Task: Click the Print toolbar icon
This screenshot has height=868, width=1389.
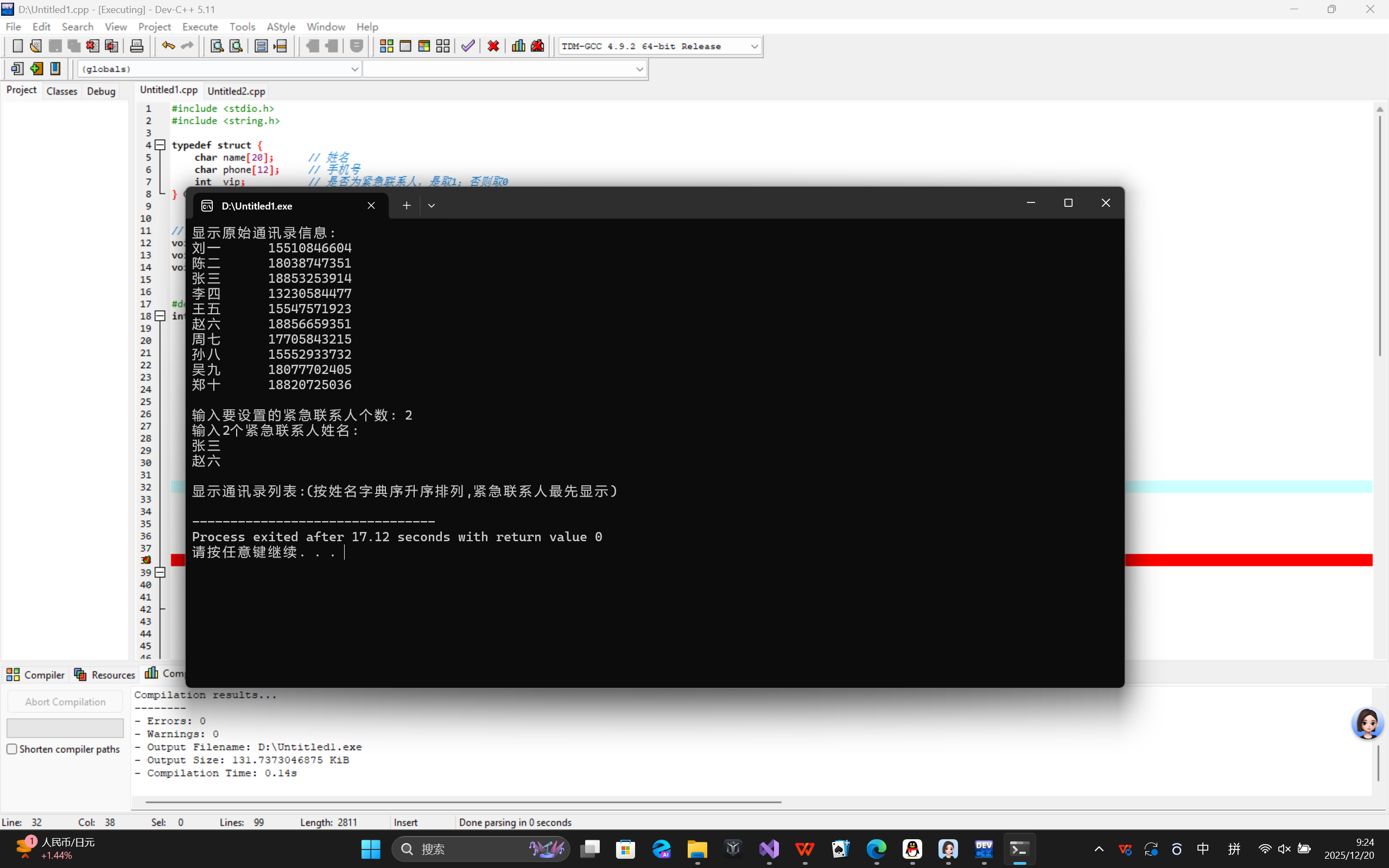Action: pos(137,46)
